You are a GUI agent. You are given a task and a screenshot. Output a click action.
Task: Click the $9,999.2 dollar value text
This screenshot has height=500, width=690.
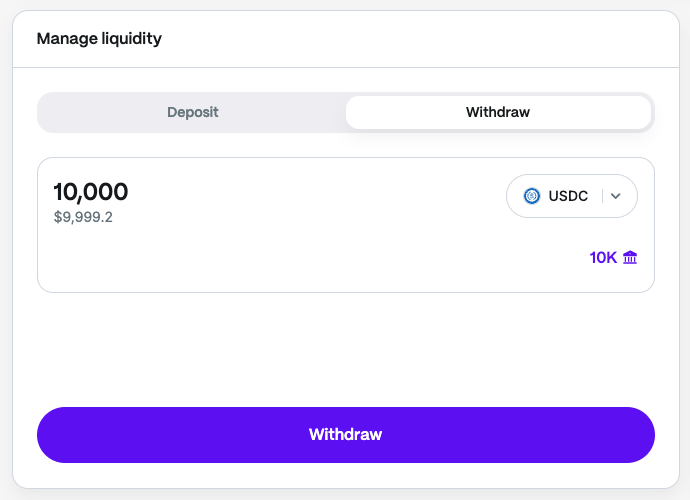tap(83, 217)
